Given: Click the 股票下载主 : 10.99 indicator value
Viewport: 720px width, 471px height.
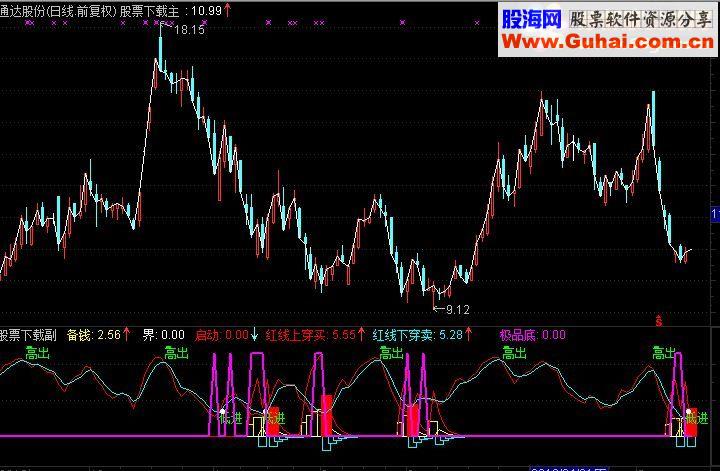Looking at the screenshot, I should point(171,11).
